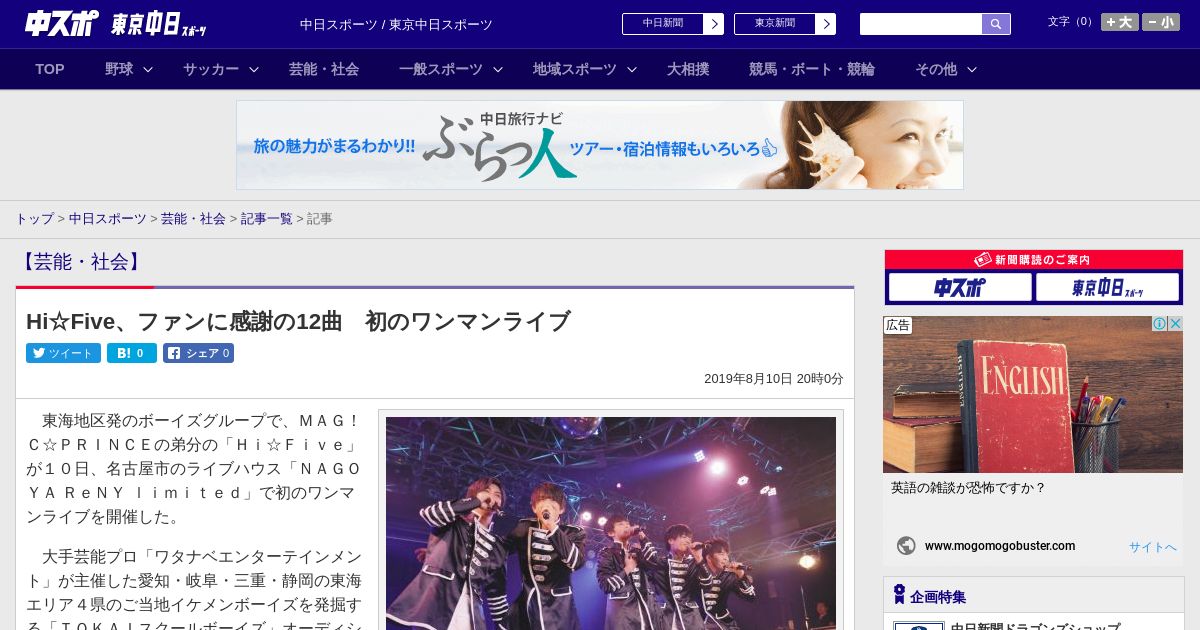This screenshot has height=630, width=1200.
Task: Click the 東京新聞 arrow button
Action: 825,24
